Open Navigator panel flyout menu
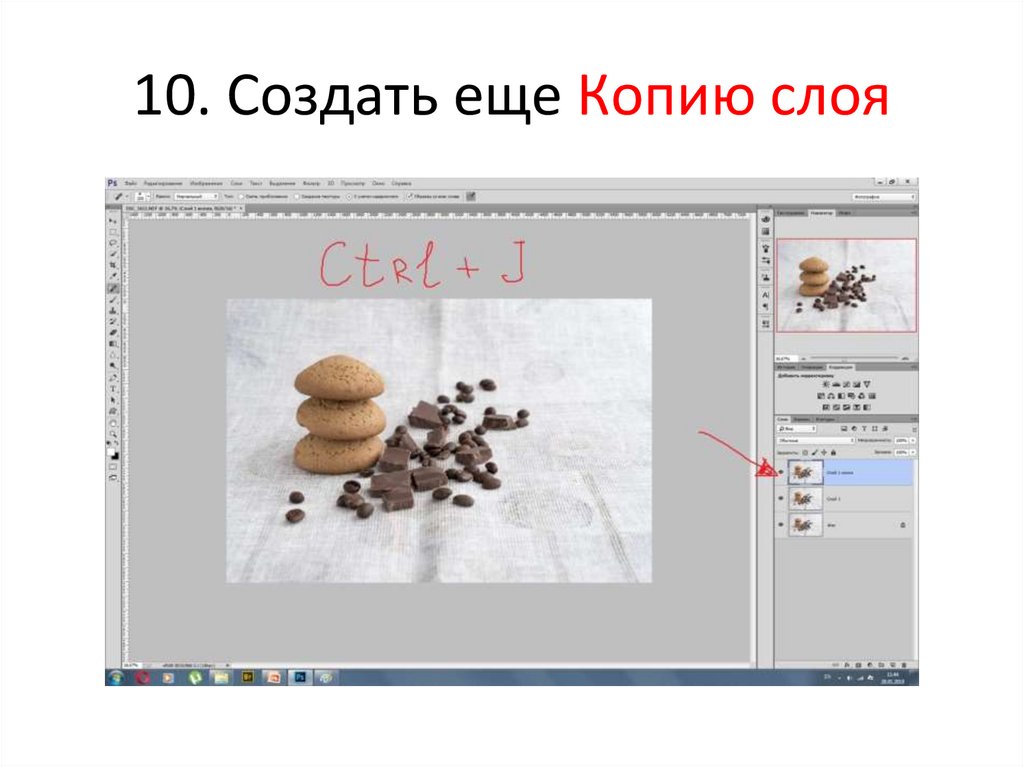Screen dimensions: 1024x767 pyautogui.click(x=914, y=212)
